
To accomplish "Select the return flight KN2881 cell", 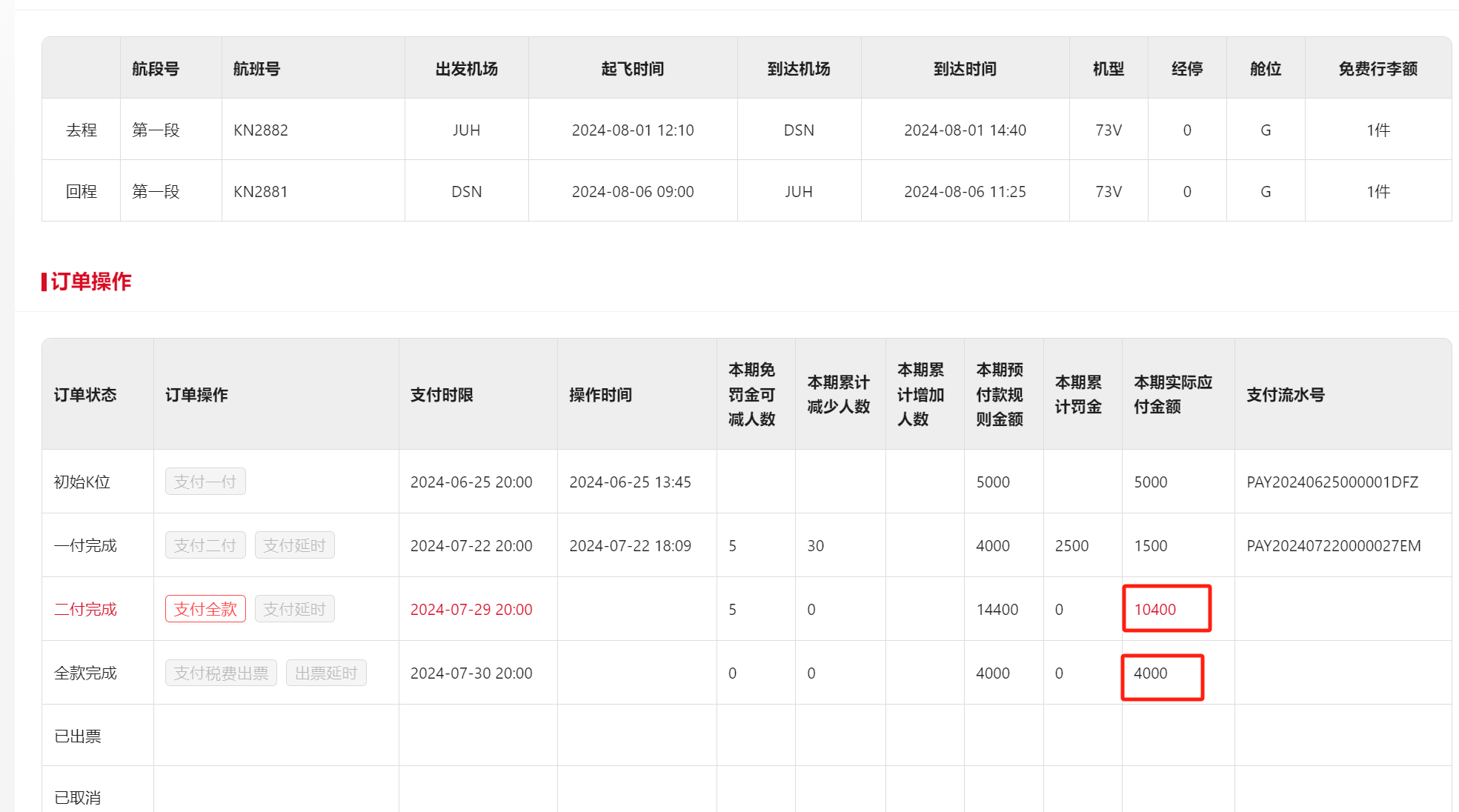I will click(261, 192).
